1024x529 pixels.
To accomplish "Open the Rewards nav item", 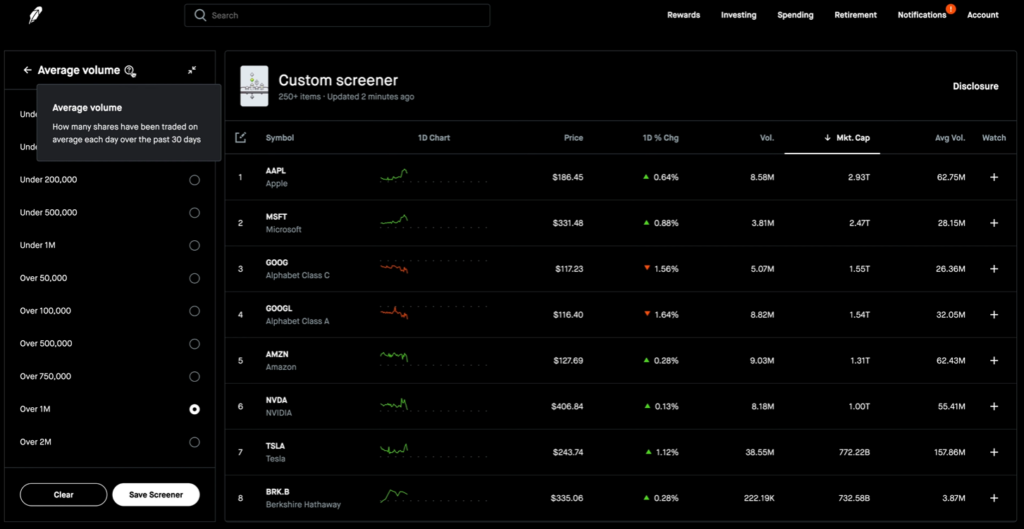I will [x=683, y=15].
